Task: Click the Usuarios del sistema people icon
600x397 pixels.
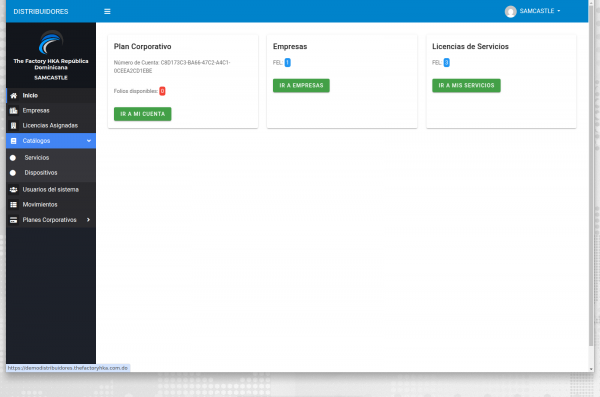Action: click(13, 190)
